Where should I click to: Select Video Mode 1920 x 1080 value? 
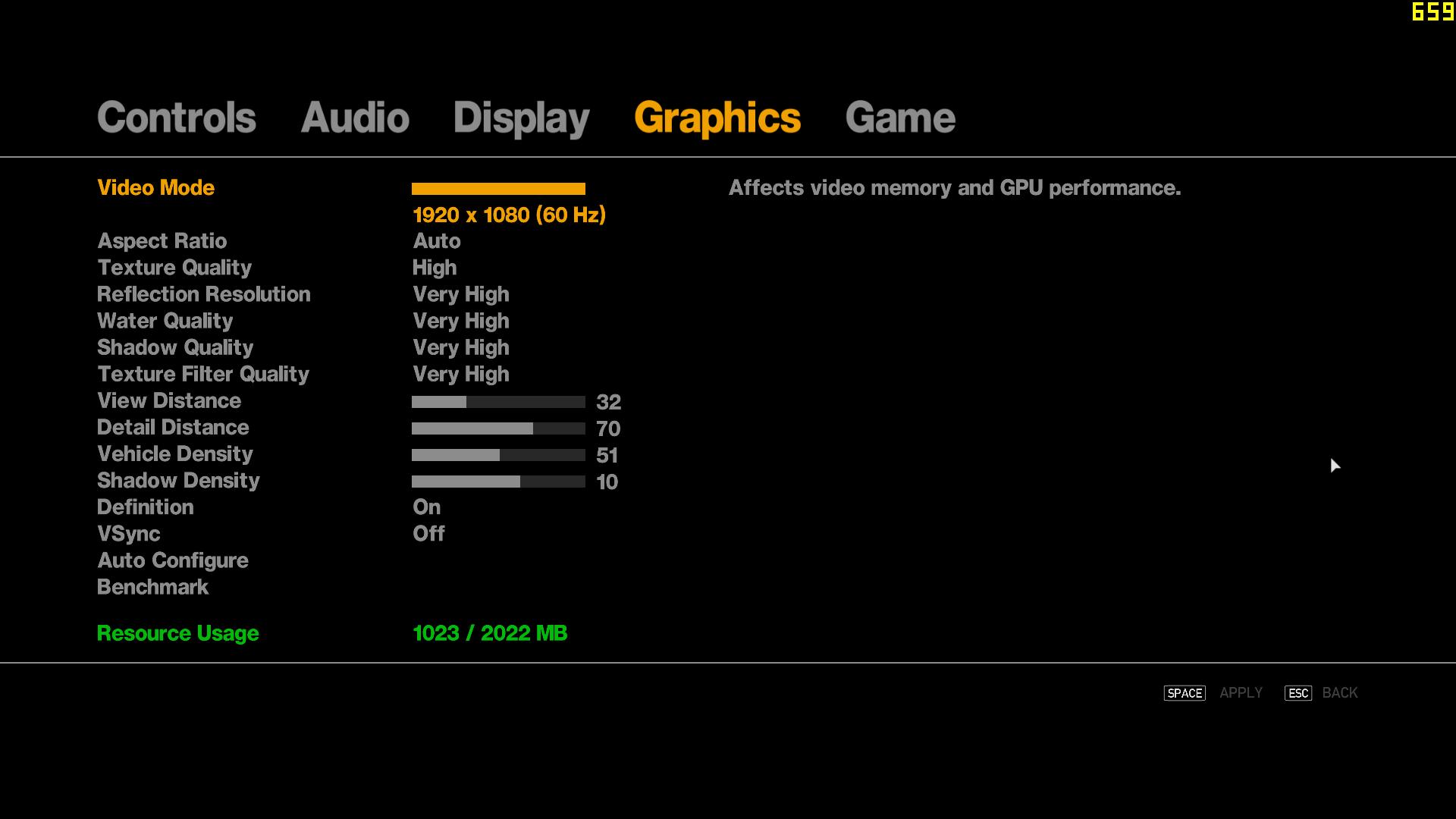tap(509, 215)
